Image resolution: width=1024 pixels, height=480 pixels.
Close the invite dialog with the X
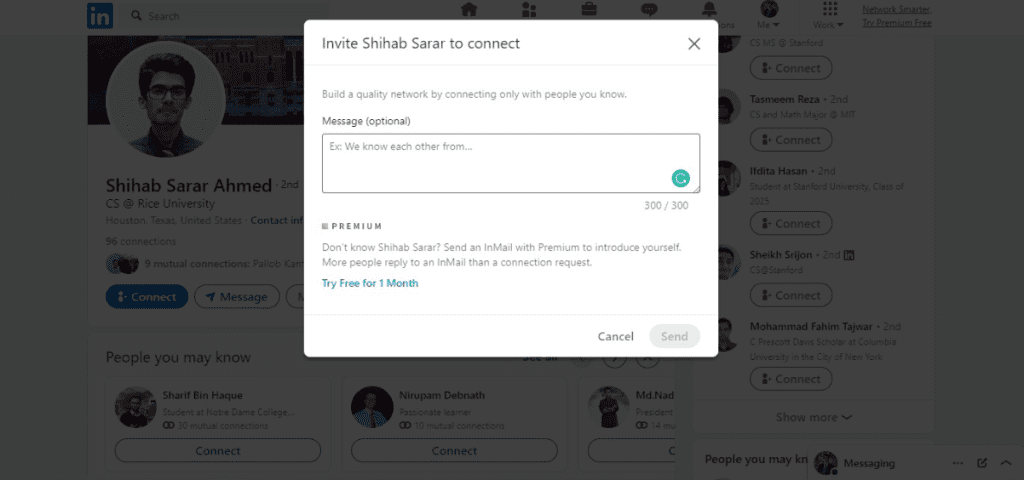click(694, 44)
